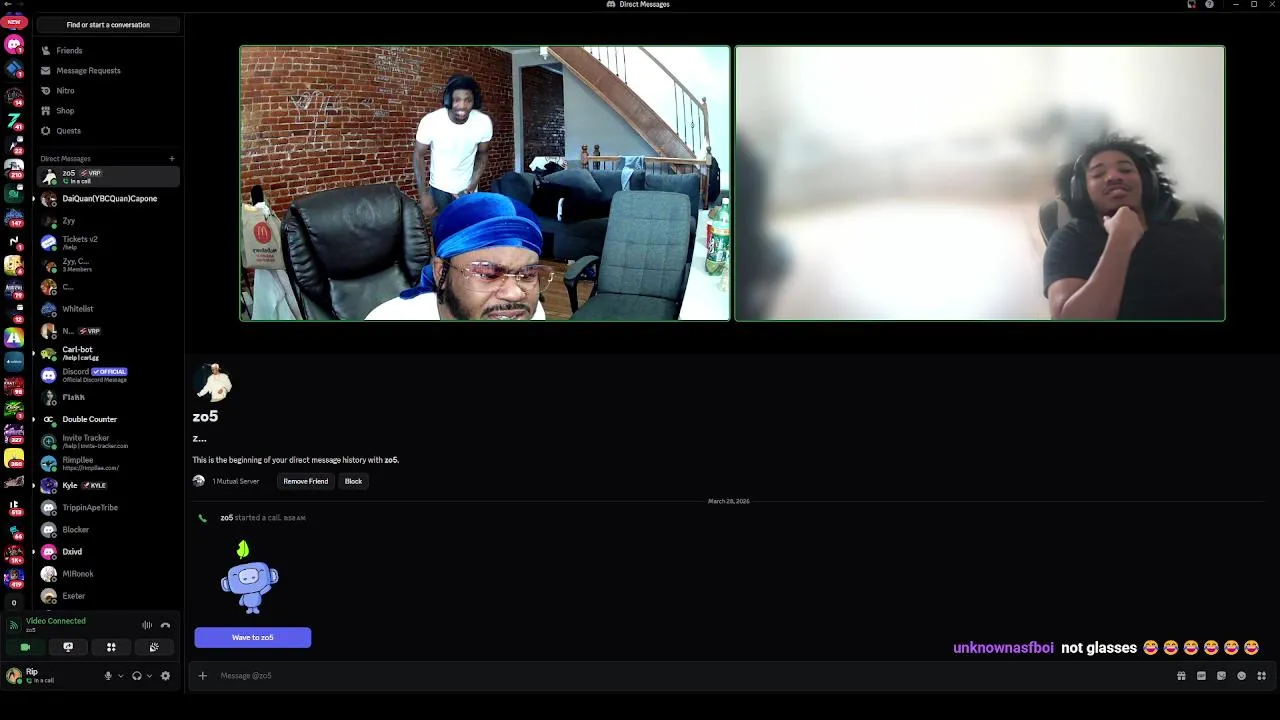Screen dimensions: 1280x720
Task: Open Nitro page
Action: click(108, 90)
